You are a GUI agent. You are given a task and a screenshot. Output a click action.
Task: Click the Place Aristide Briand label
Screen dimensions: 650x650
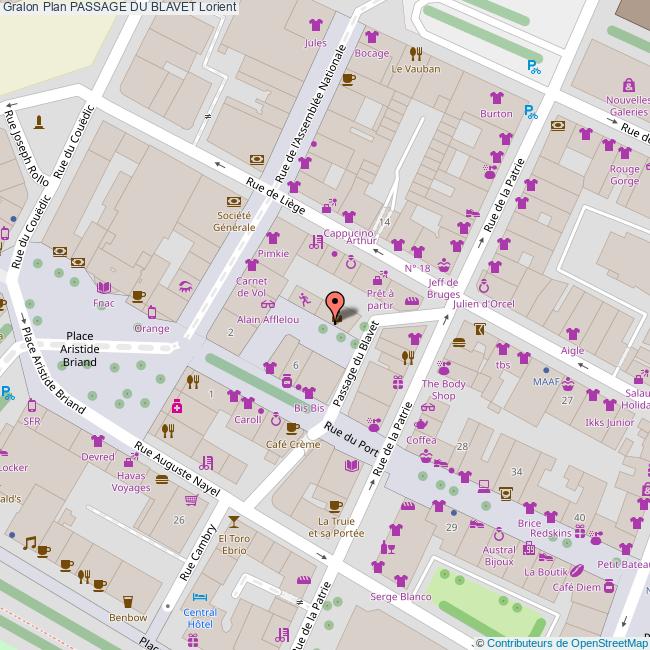pos(80,349)
